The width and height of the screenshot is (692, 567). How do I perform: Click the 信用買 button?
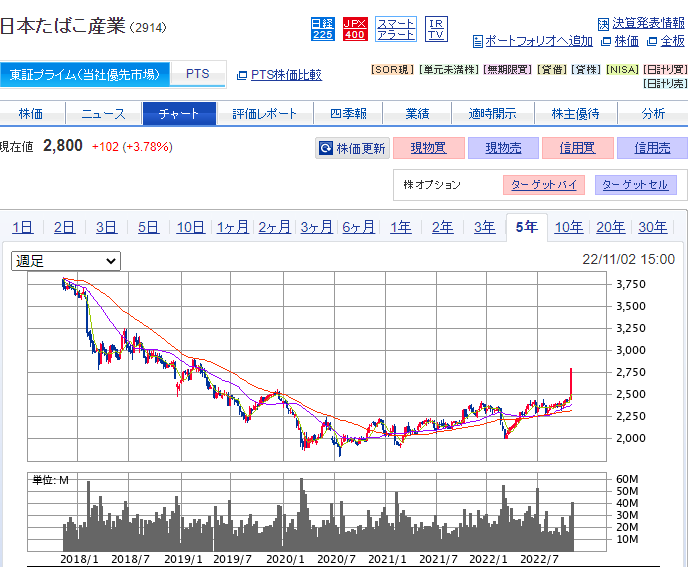pos(578,148)
